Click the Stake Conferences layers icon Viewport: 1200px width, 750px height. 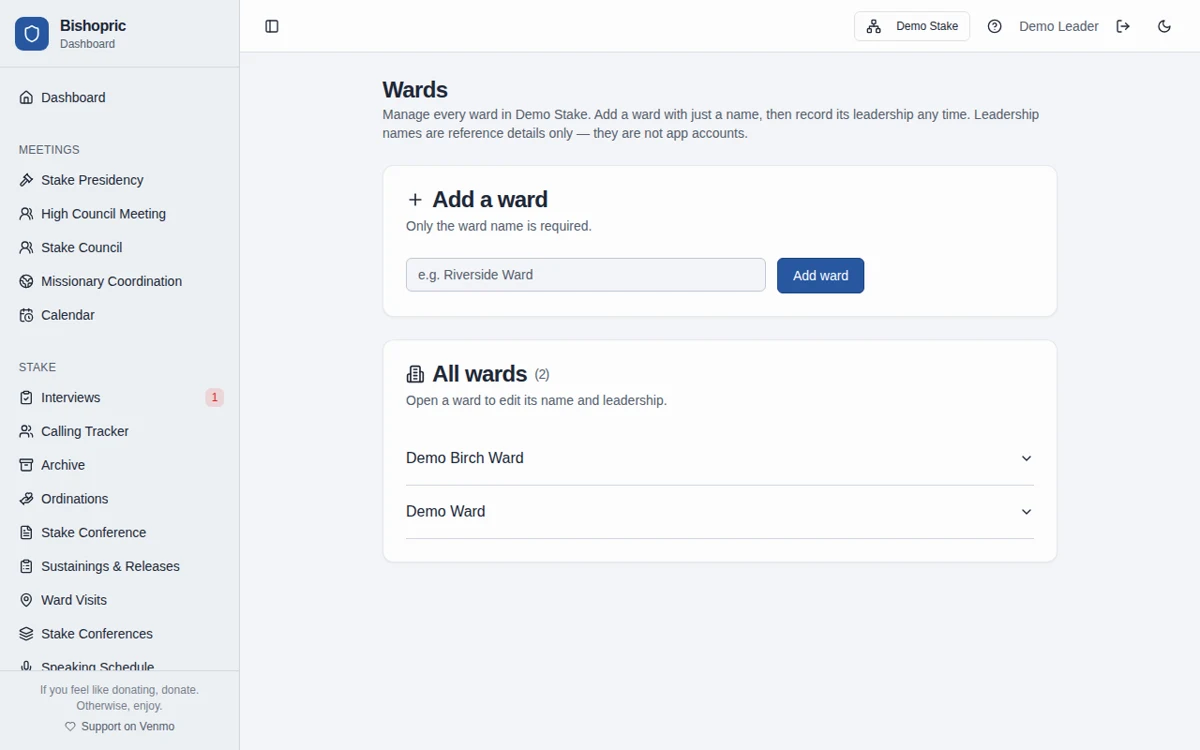(27, 634)
